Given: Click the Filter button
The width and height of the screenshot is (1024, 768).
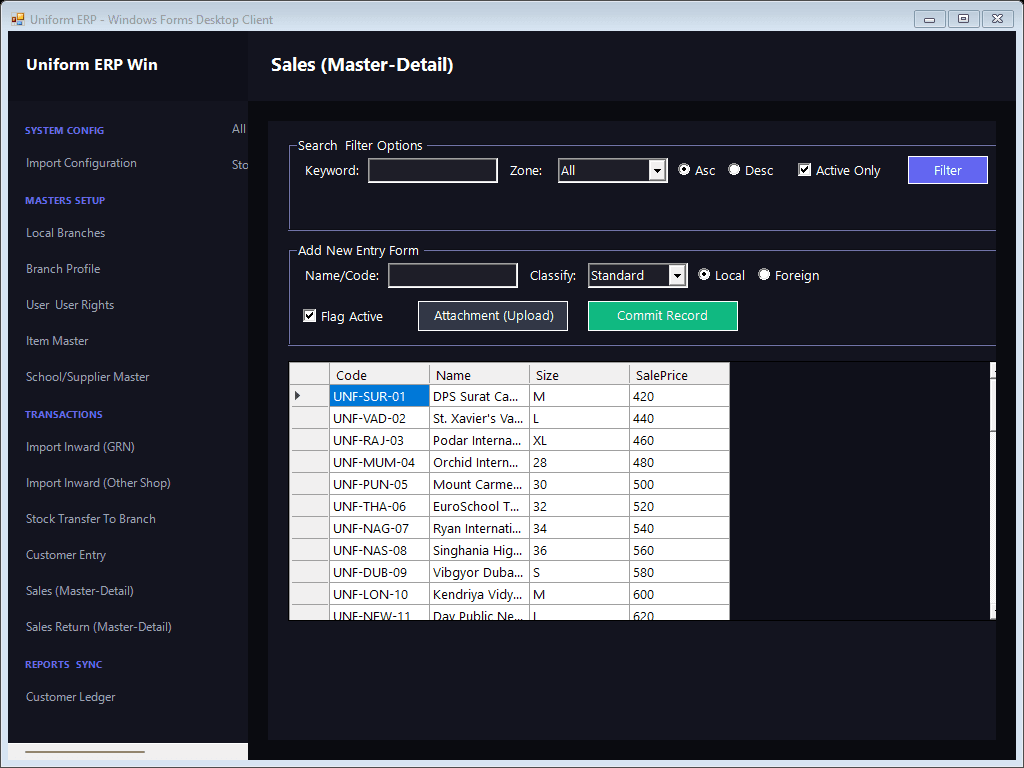Looking at the screenshot, I should (x=947, y=170).
